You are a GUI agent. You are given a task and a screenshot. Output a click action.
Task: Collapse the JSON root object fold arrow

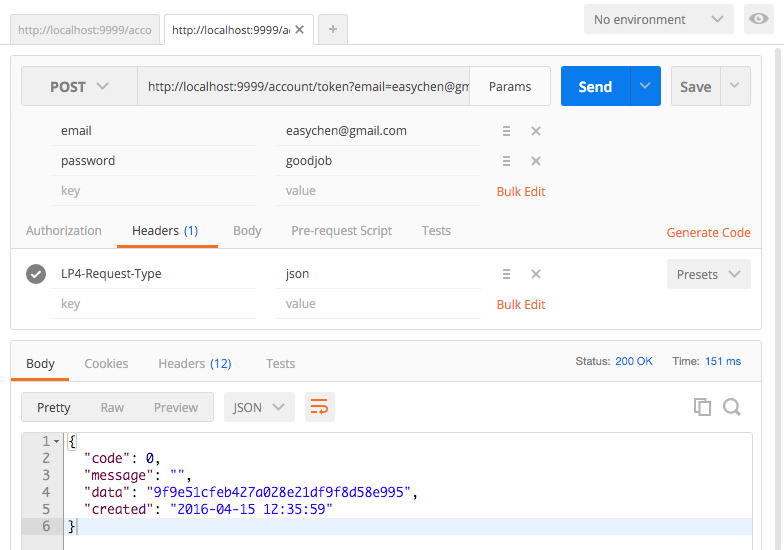[56, 441]
